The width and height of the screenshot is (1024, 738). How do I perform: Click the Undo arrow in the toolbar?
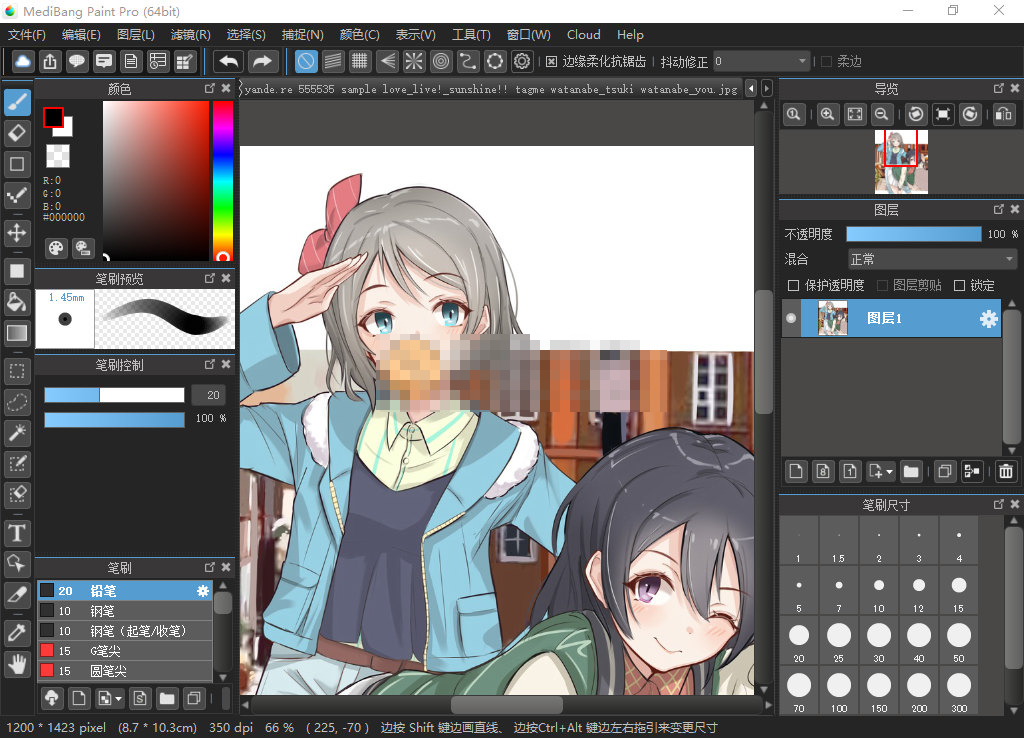click(228, 61)
